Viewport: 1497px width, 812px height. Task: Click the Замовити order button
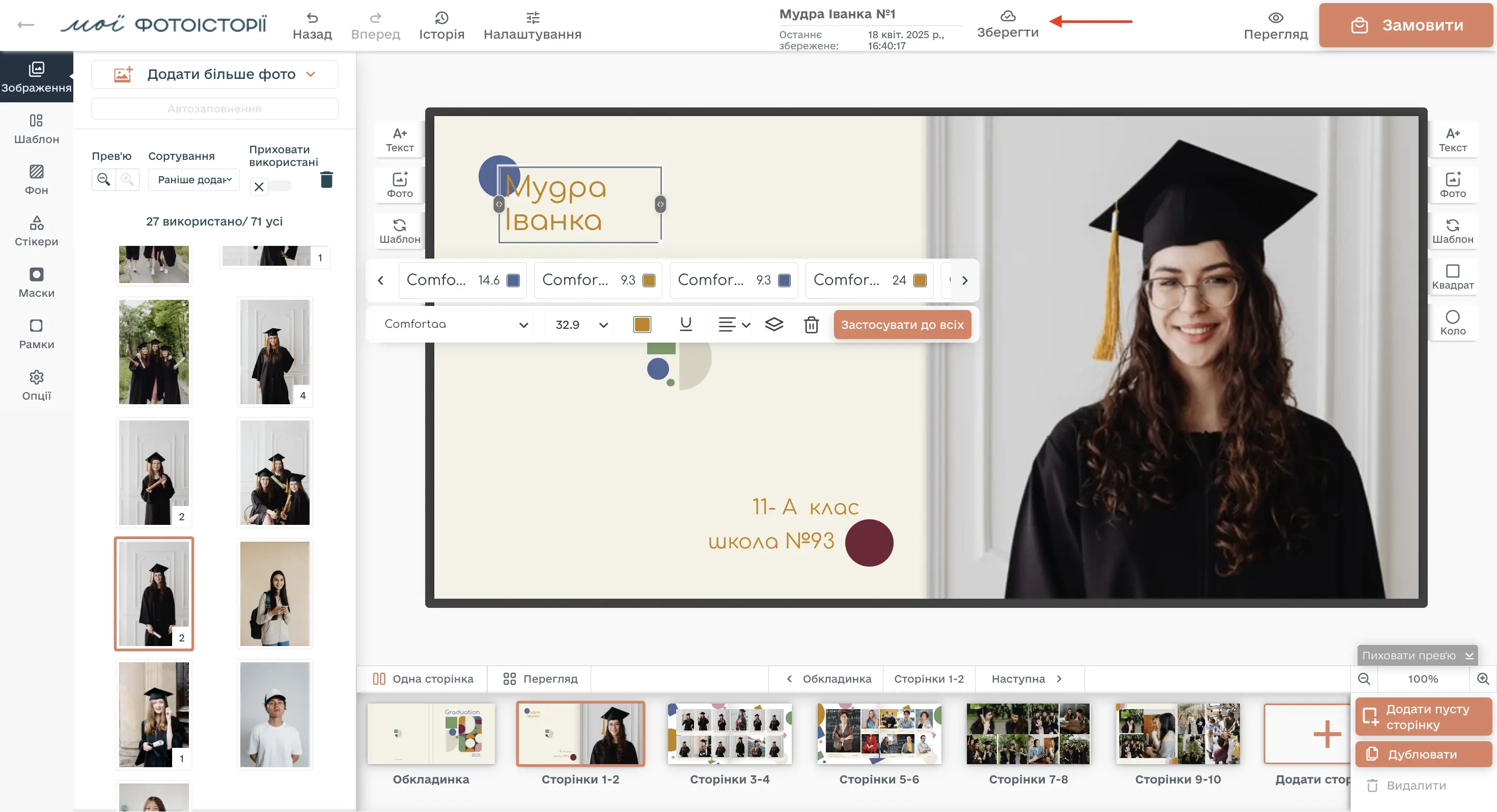[x=1406, y=25]
